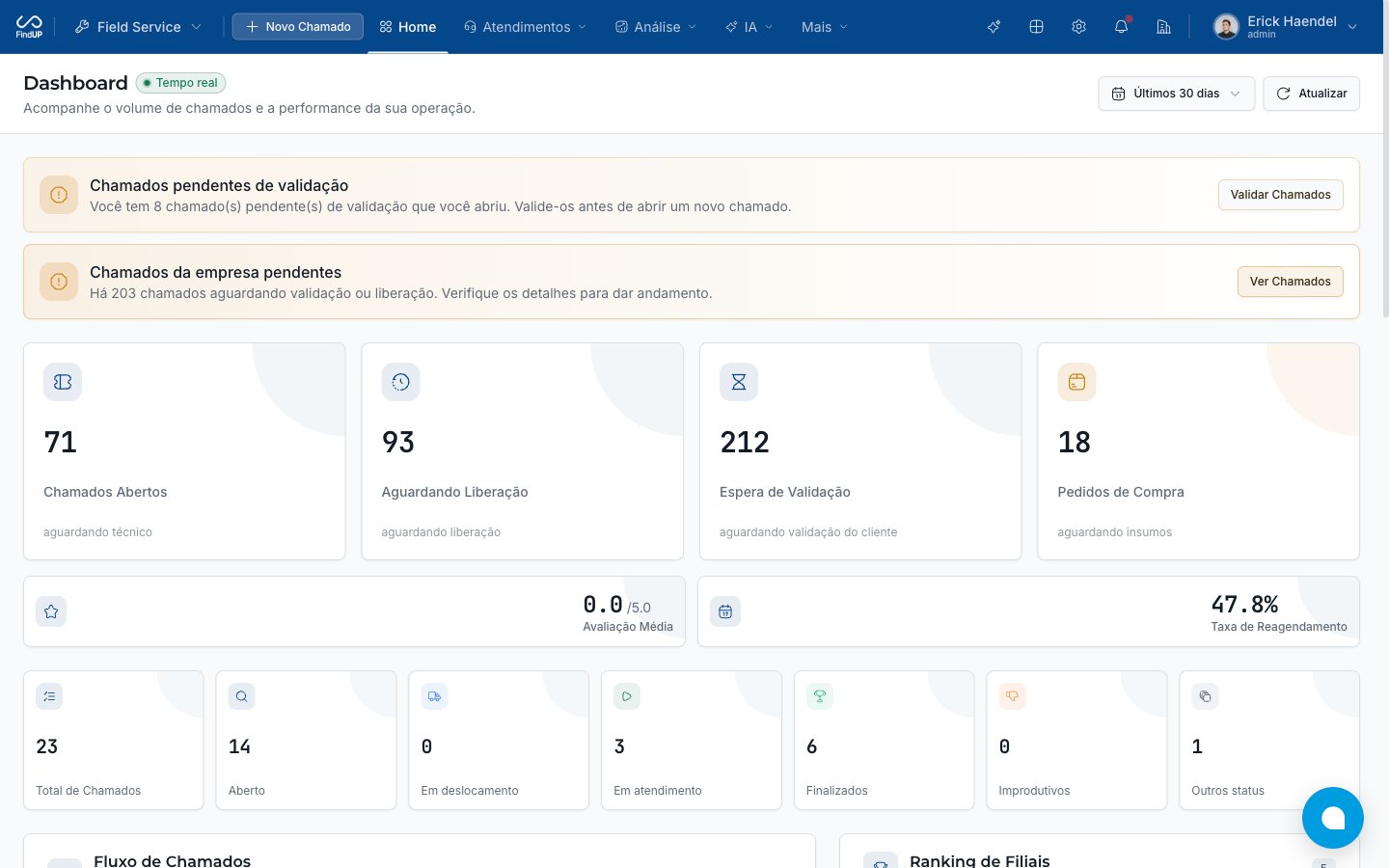
Task: Open the chat support bubble
Action: (1333, 818)
